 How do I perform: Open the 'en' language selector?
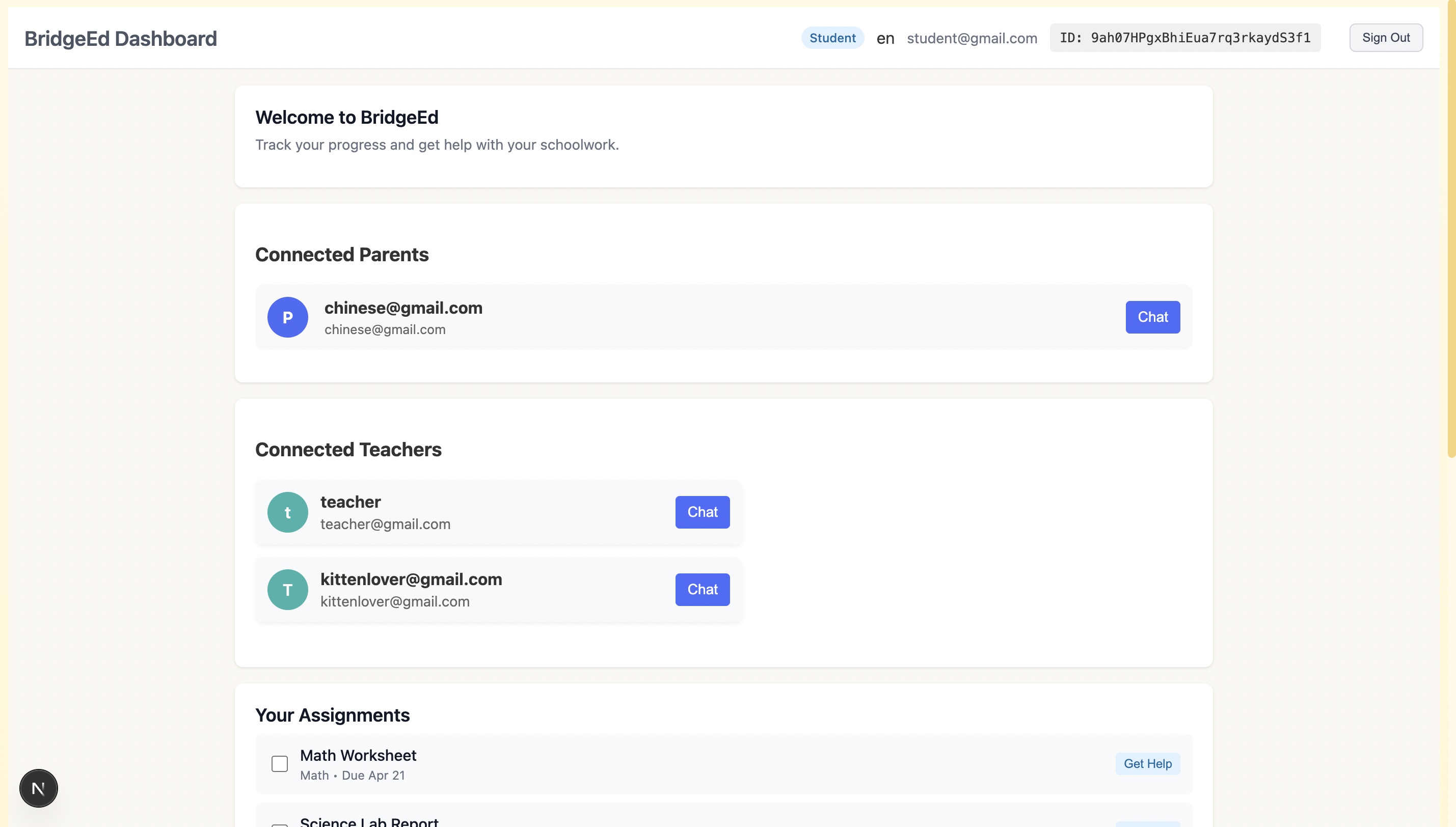point(884,38)
